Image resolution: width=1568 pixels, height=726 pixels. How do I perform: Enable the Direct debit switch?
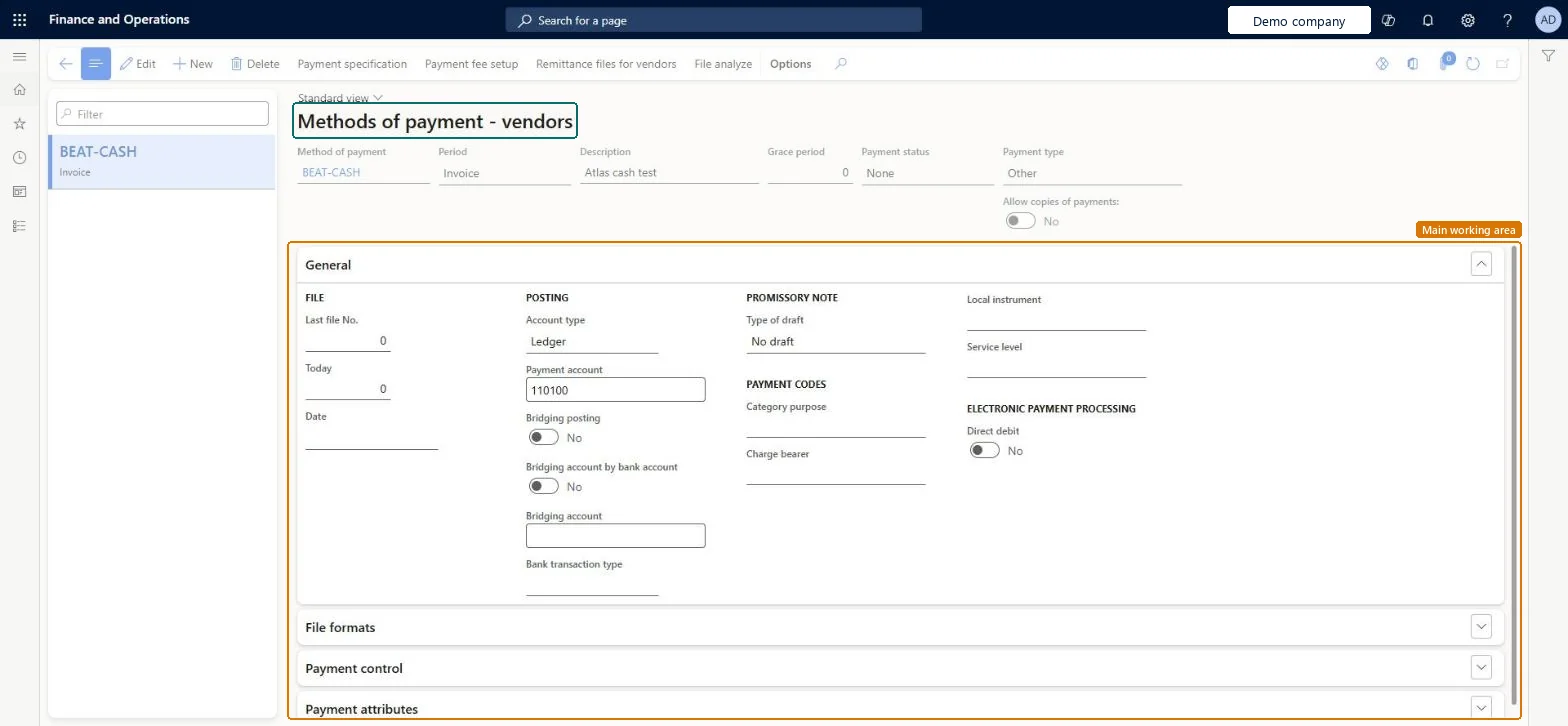coord(985,450)
